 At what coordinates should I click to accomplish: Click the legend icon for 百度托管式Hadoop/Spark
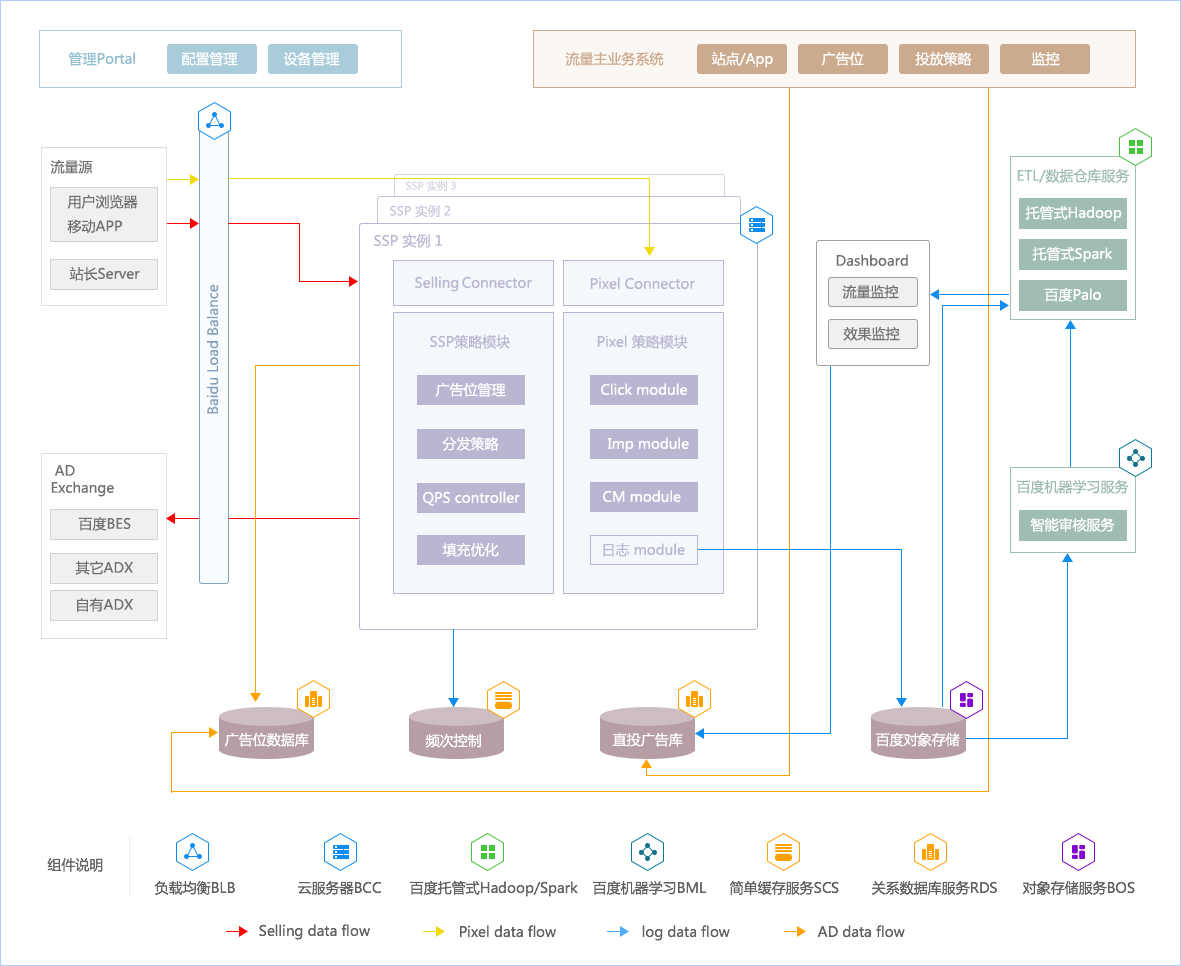(x=487, y=852)
